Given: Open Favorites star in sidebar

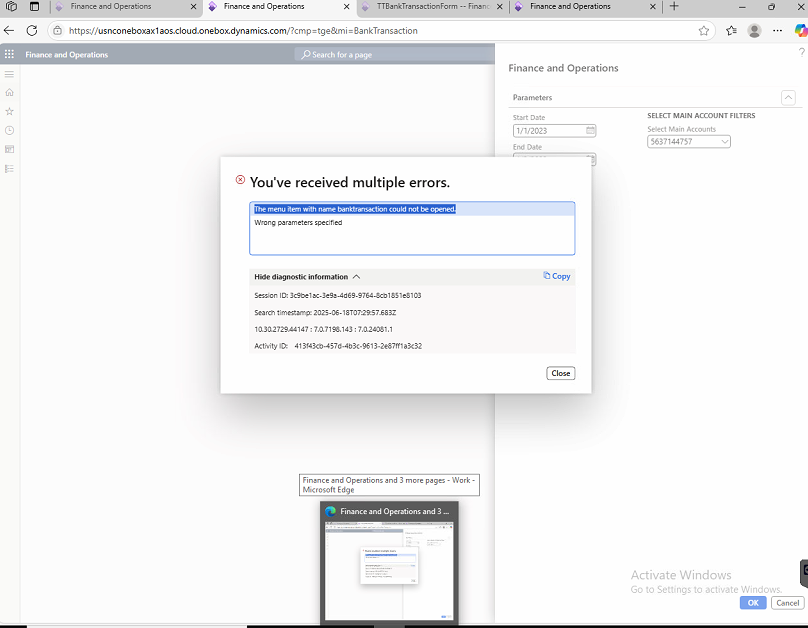Looking at the screenshot, I should coord(9,111).
